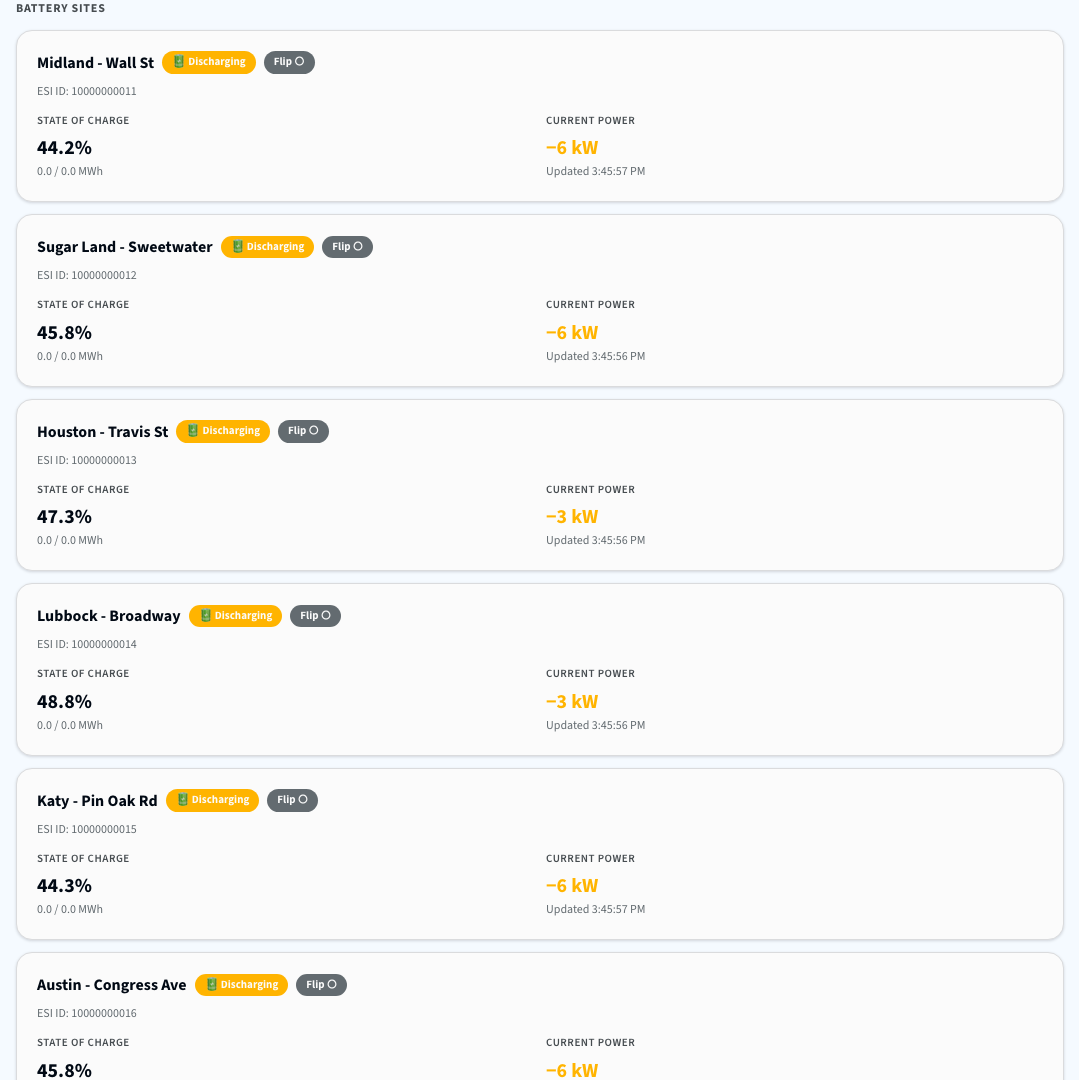
Task: Click the battery icon on Lubbock's Discharging badge
Action: click(204, 616)
